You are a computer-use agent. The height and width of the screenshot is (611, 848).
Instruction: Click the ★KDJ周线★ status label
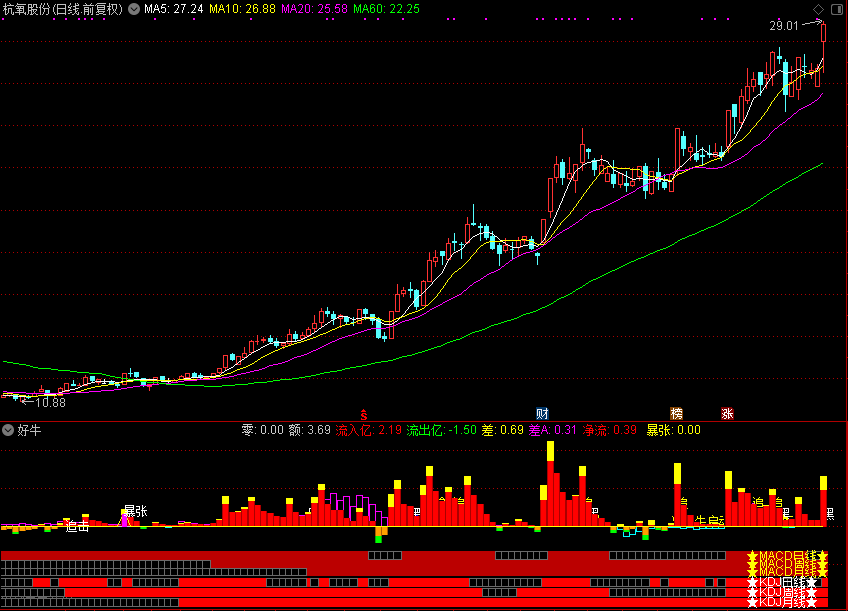[782, 593]
